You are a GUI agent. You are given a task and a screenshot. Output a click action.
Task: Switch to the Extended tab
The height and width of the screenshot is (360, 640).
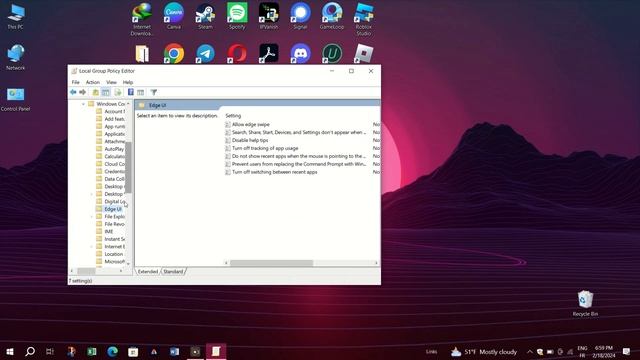click(148, 271)
